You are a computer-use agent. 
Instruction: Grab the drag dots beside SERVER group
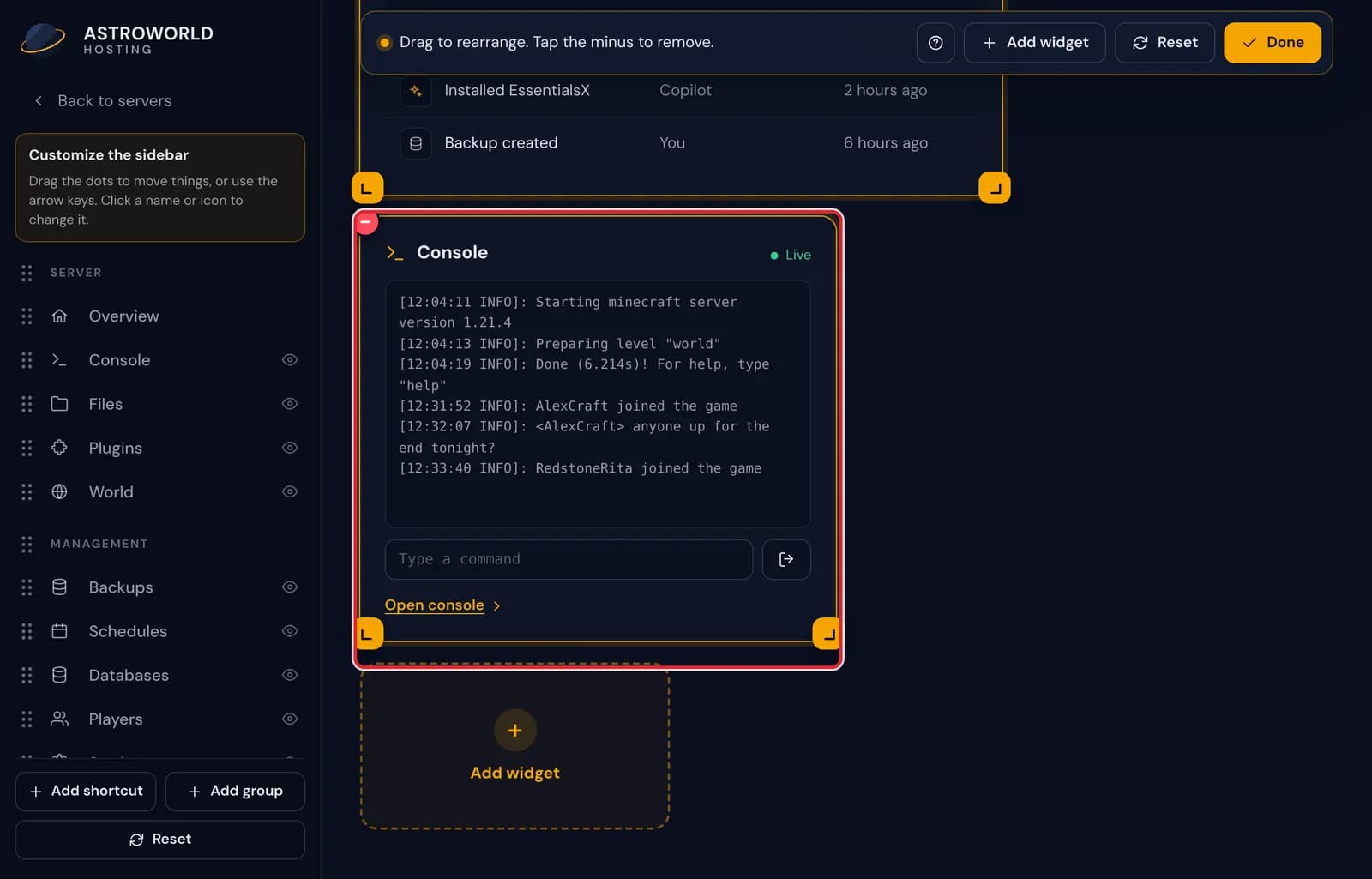point(27,273)
